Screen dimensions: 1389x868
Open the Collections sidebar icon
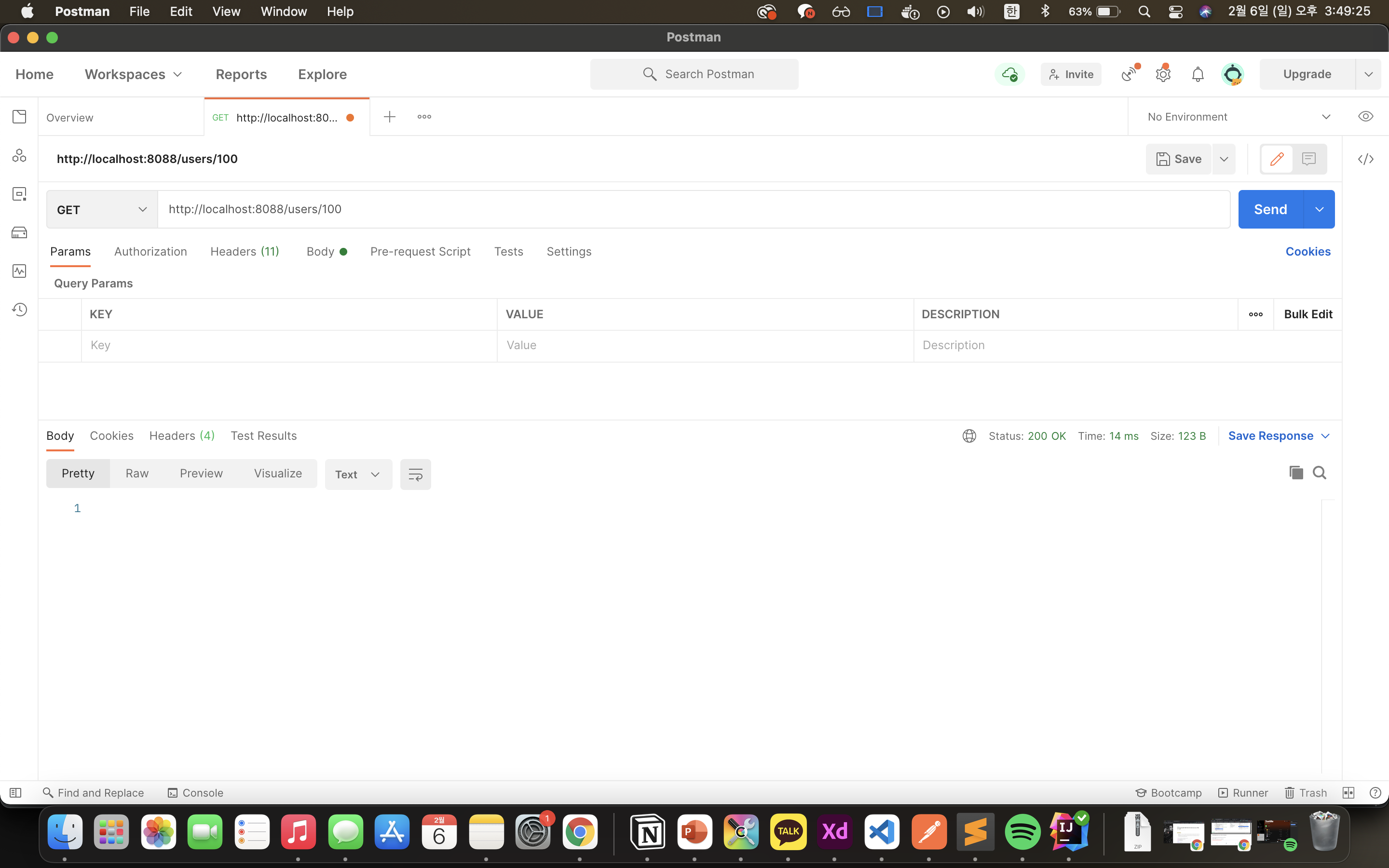19,117
